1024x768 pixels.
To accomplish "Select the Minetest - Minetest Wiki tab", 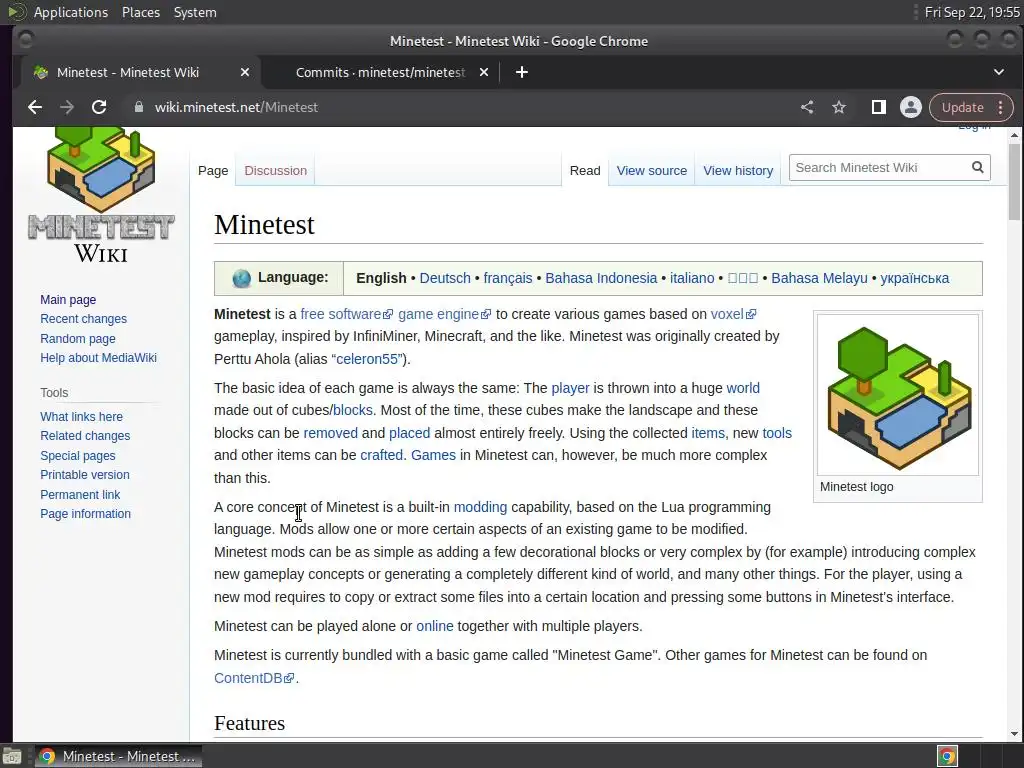I will [140, 72].
